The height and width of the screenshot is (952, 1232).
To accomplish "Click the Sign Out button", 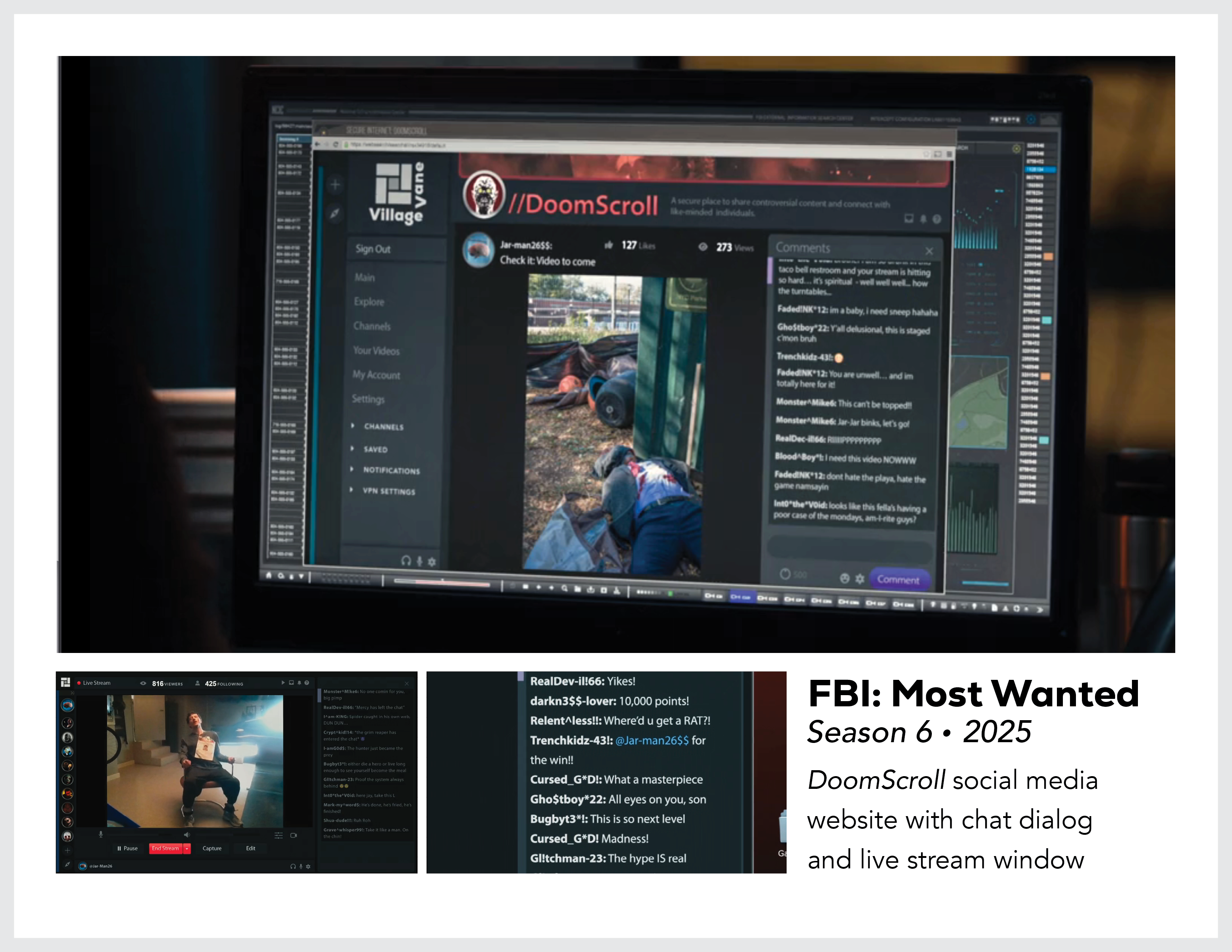I will click(397, 249).
